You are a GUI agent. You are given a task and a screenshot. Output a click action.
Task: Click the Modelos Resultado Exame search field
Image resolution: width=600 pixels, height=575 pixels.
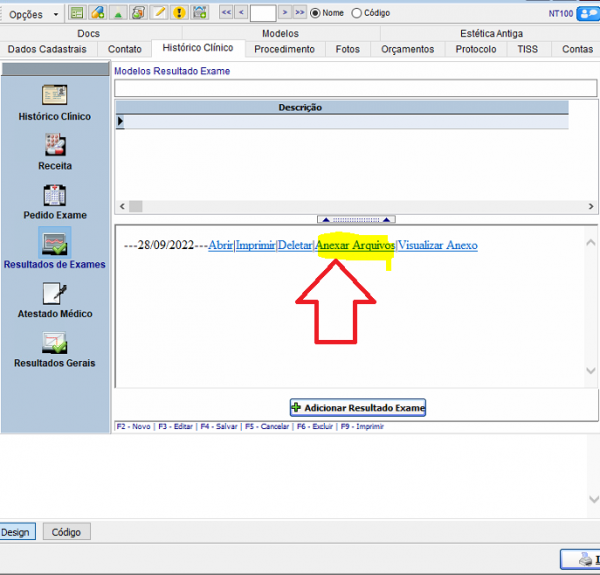pos(355,88)
